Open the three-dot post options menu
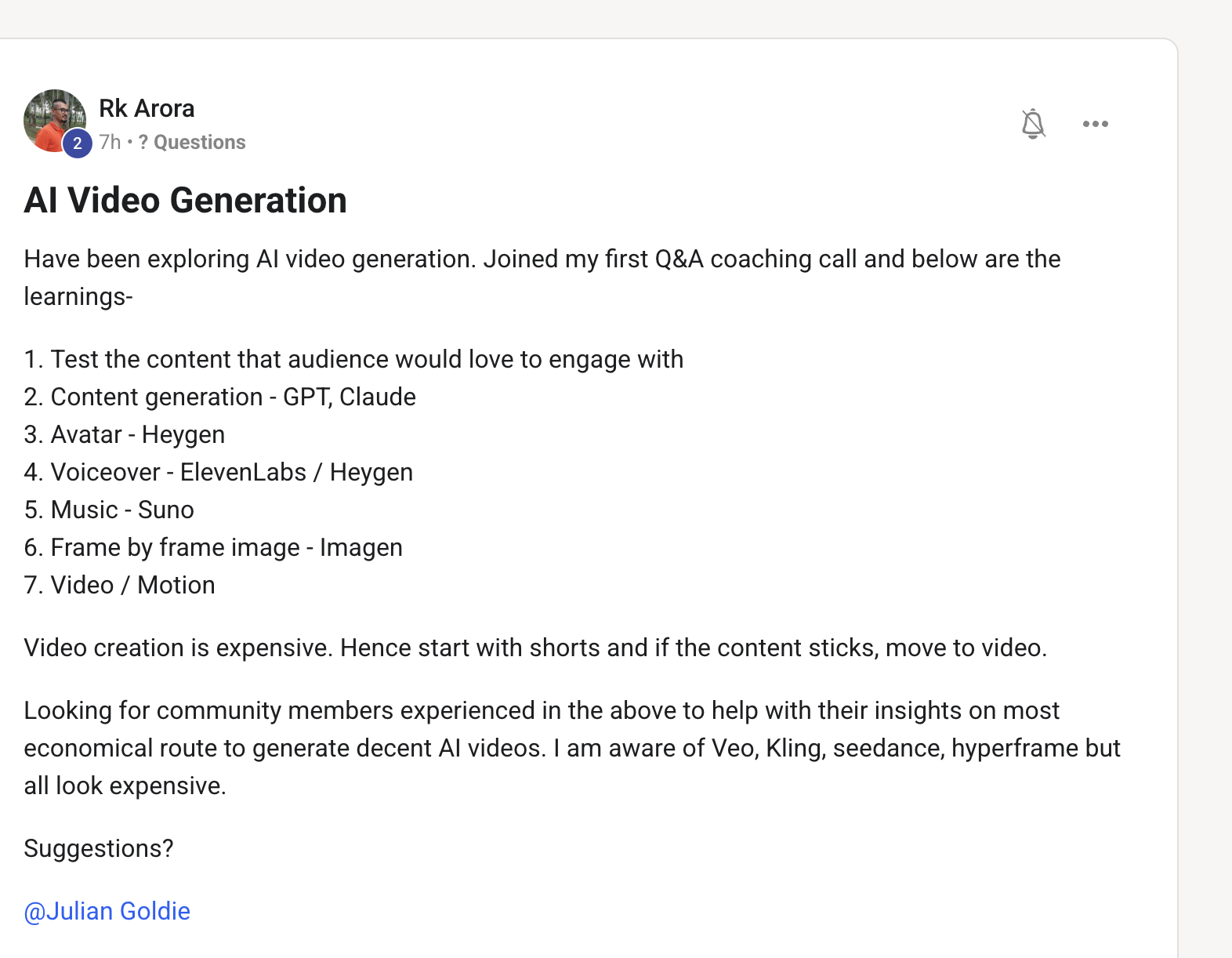 (x=1095, y=124)
